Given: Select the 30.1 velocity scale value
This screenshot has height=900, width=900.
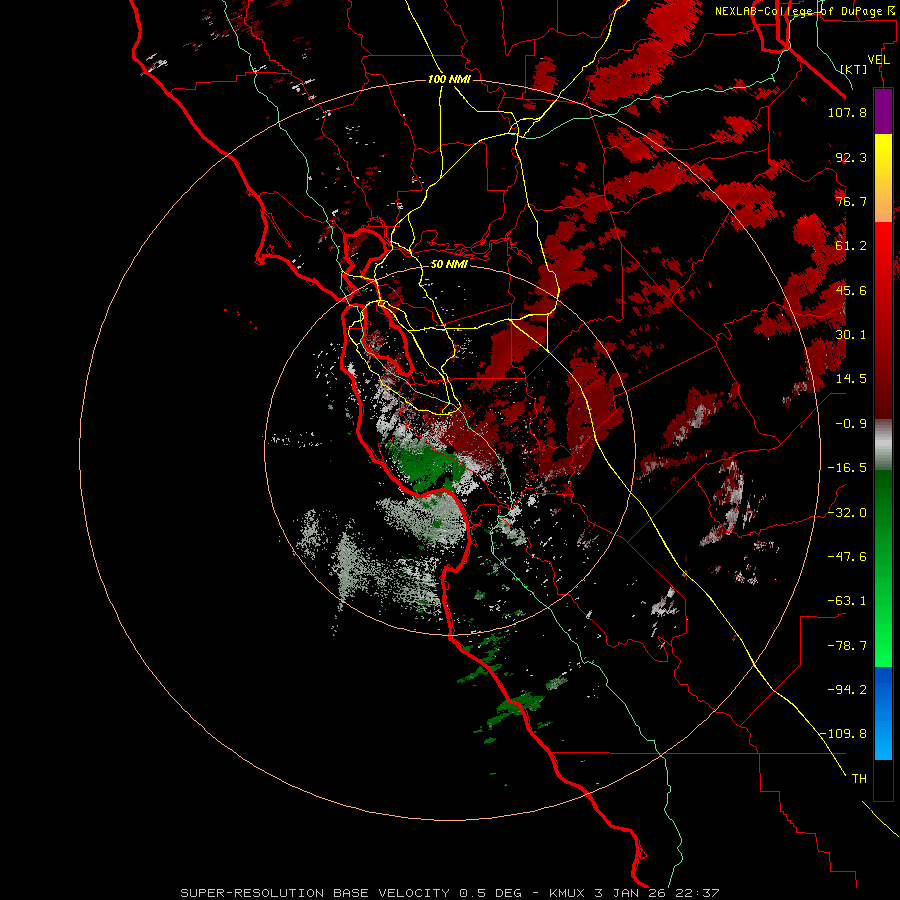Looking at the screenshot, I should coord(851,334).
